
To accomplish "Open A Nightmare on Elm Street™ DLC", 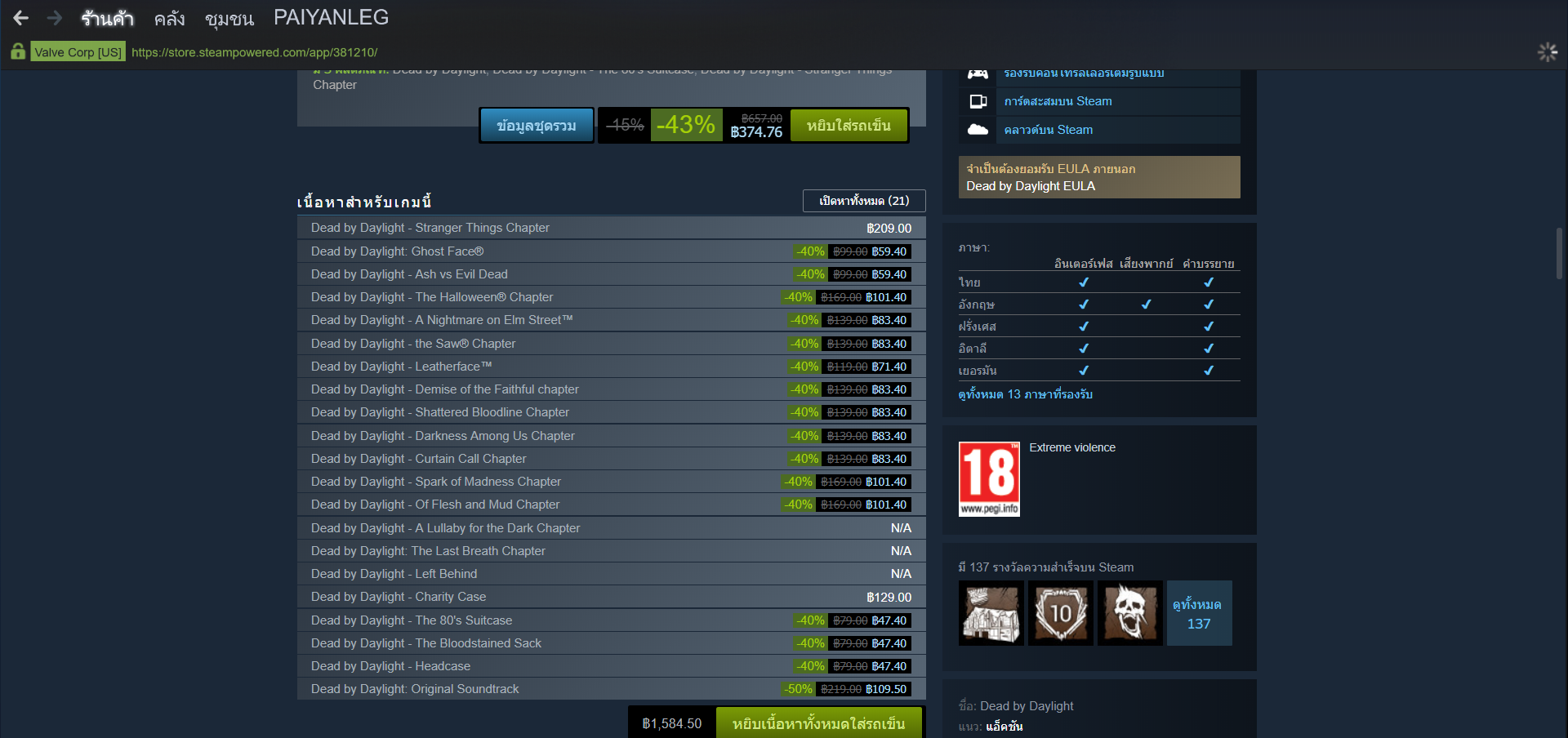I will coord(612,320).
